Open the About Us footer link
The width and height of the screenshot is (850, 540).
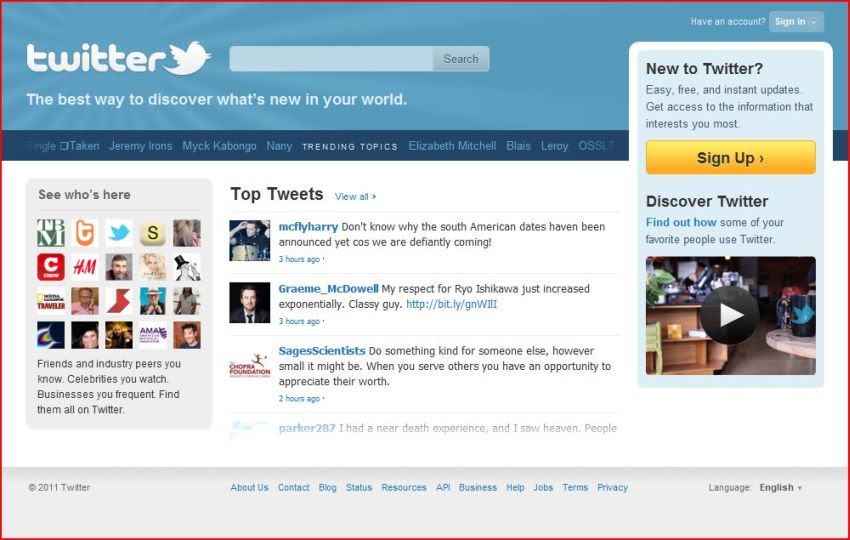(x=249, y=487)
